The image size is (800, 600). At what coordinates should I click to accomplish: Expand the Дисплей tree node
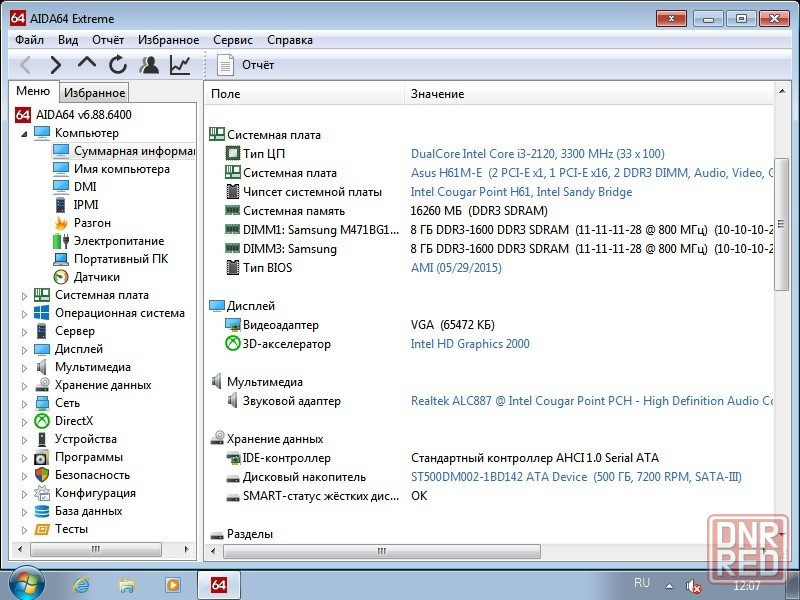click(24, 349)
